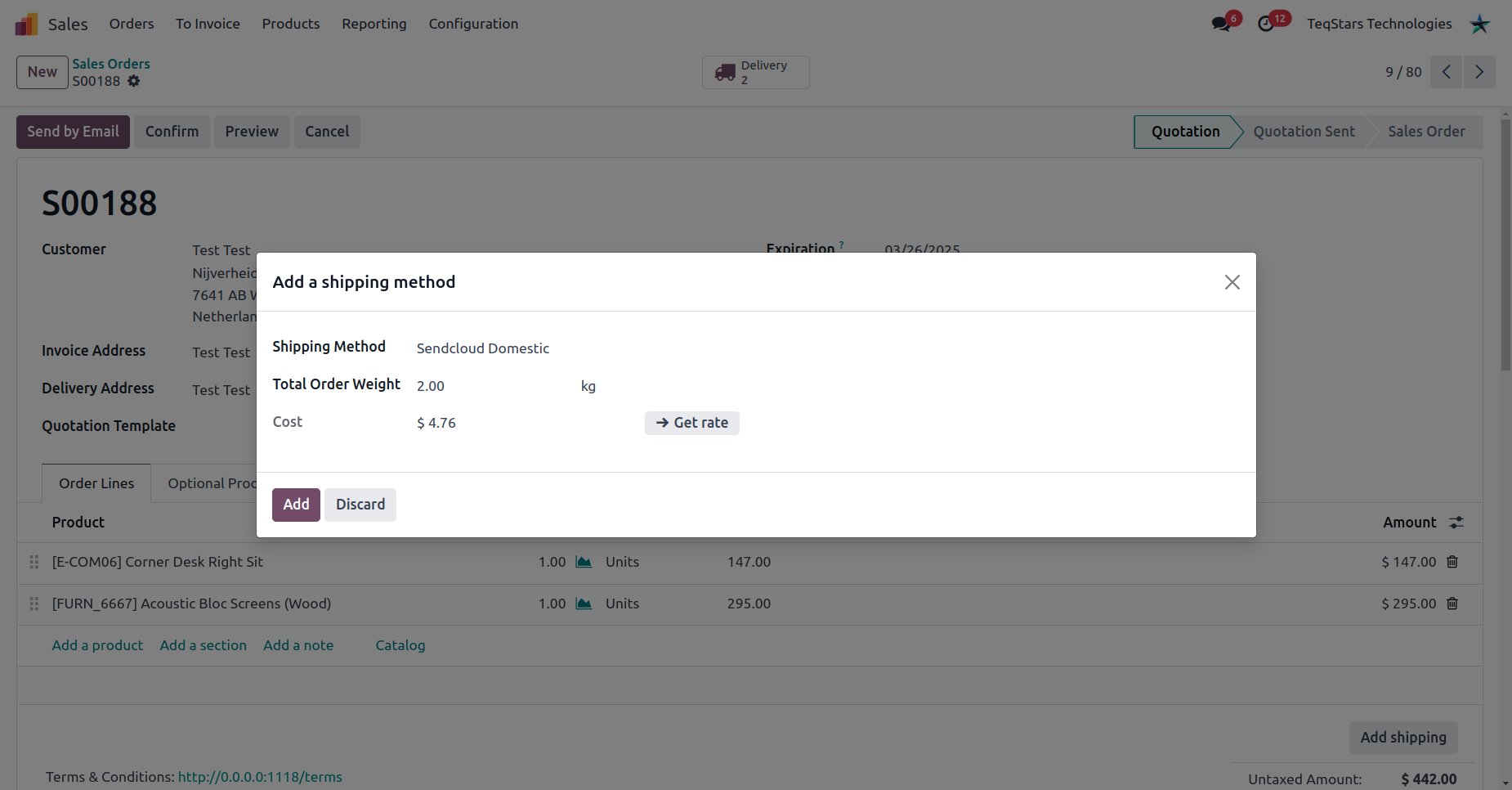Click the Amount column header
The height and width of the screenshot is (790, 1512).
[1409, 523]
